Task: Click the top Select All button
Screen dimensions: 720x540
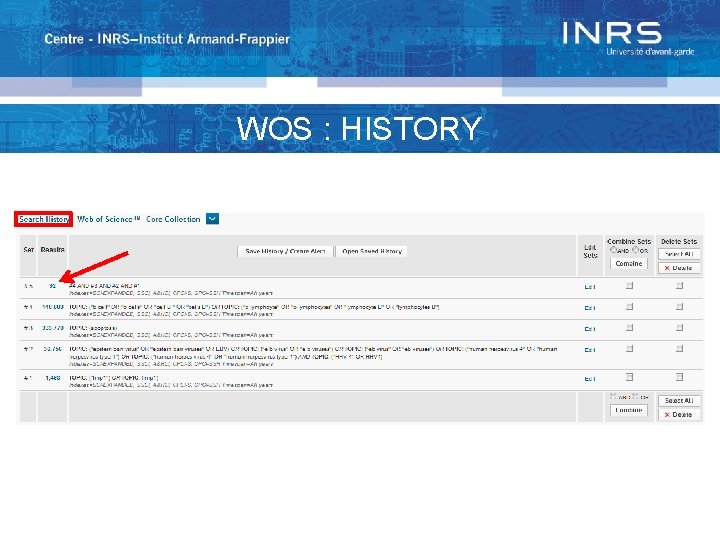Action: [x=679, y=254]
